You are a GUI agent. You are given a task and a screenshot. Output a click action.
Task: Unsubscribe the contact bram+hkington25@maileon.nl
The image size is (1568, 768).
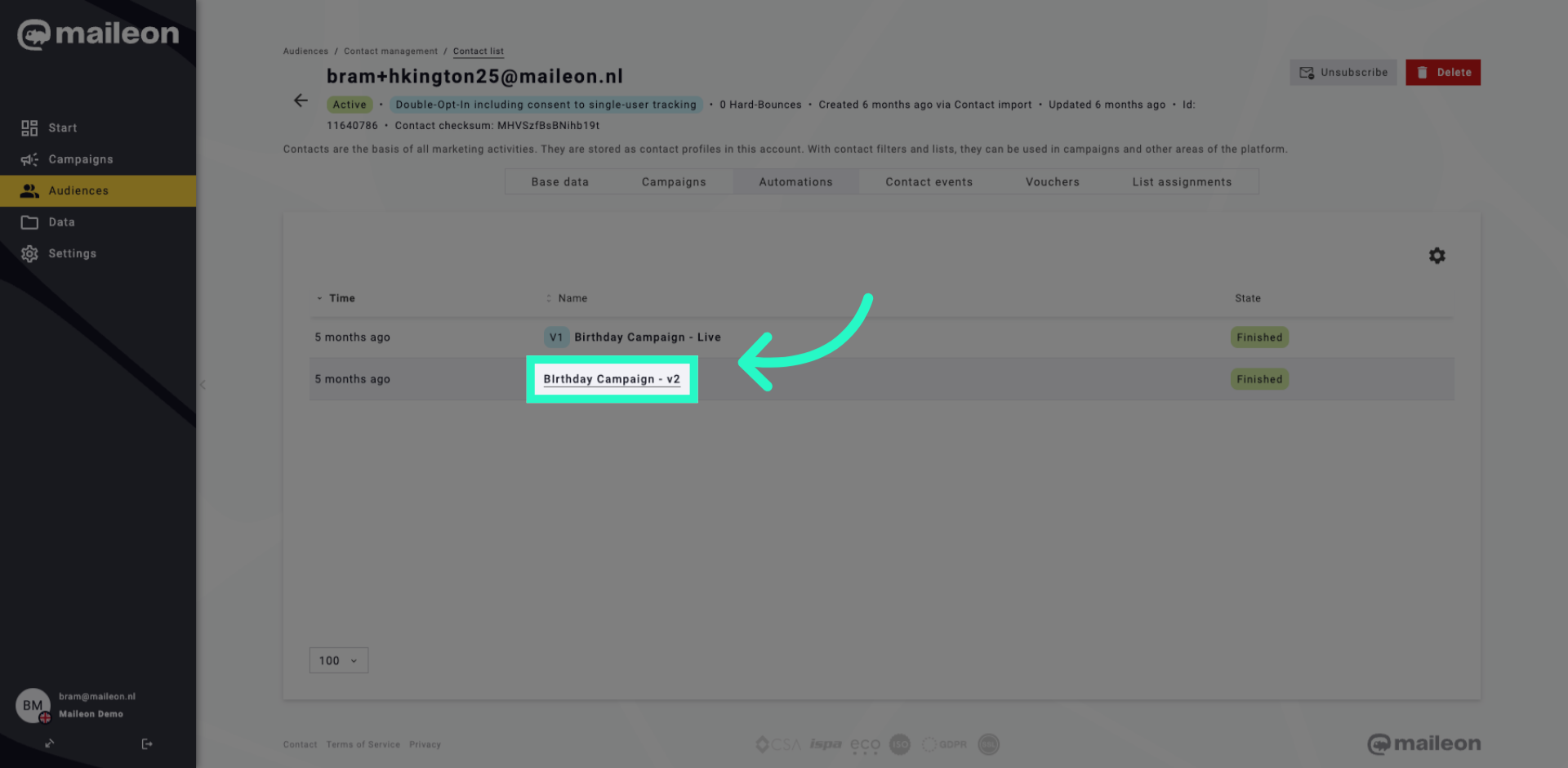tap(1343, 72)
